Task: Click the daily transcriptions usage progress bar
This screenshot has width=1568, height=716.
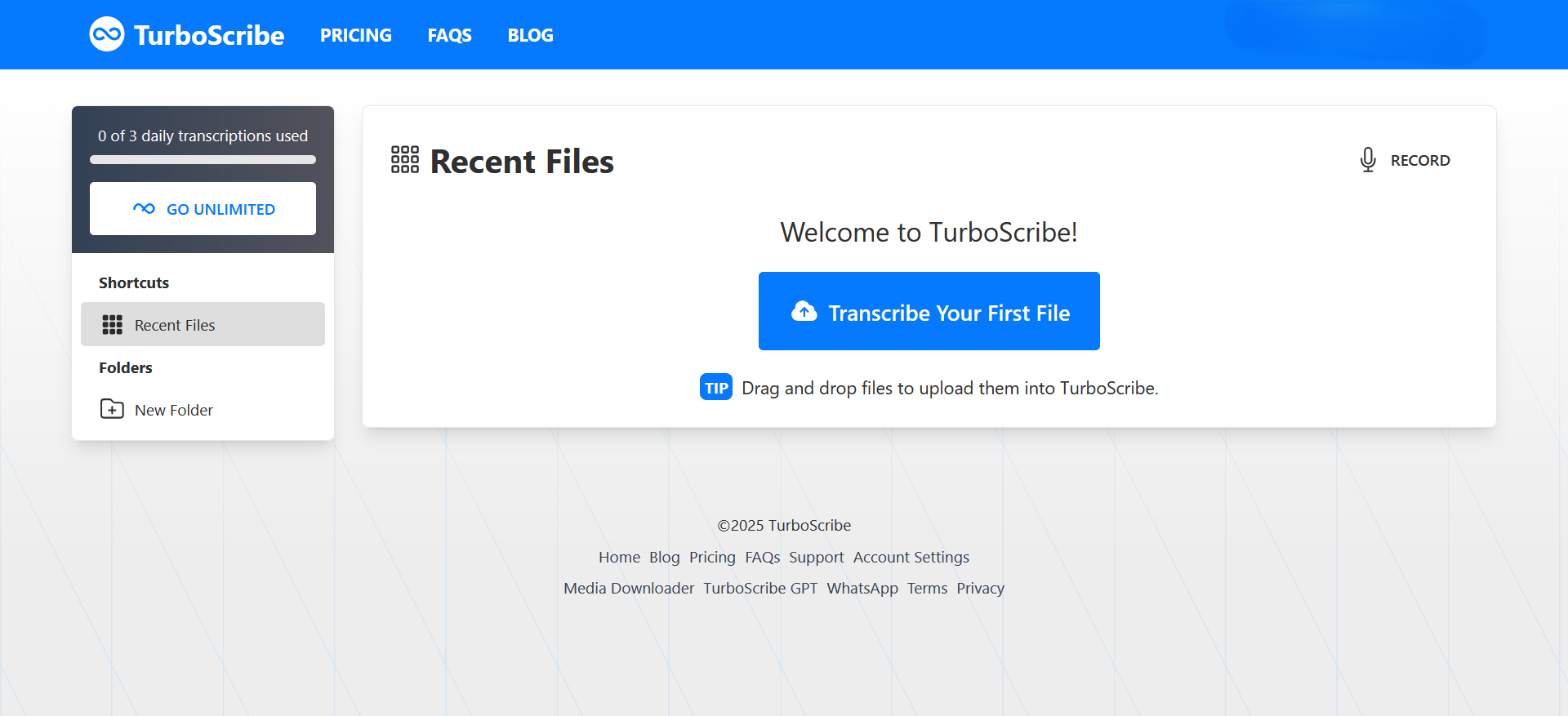Action: click(203, 160)
